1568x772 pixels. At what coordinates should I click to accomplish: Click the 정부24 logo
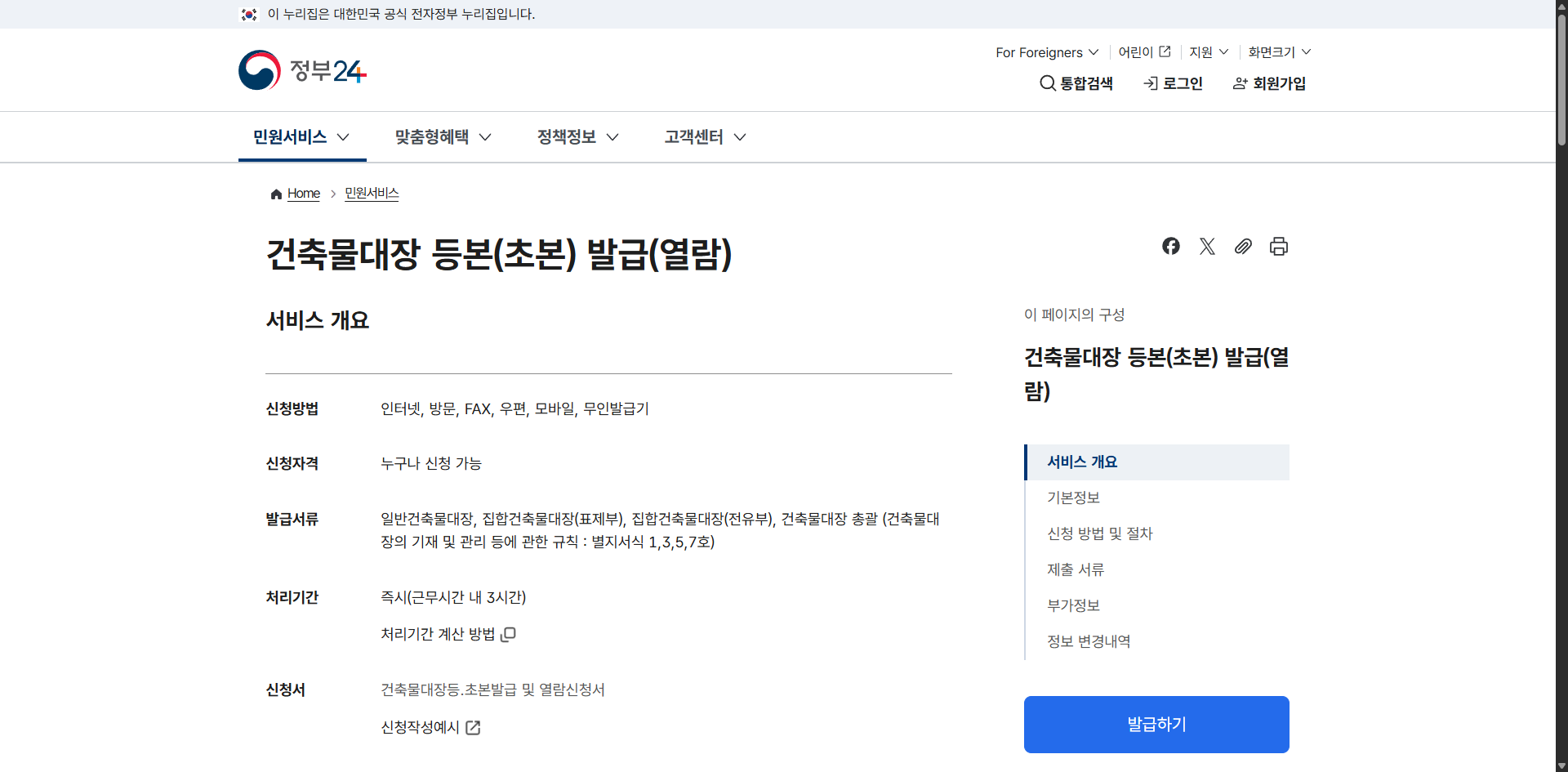tap(302, 70)
